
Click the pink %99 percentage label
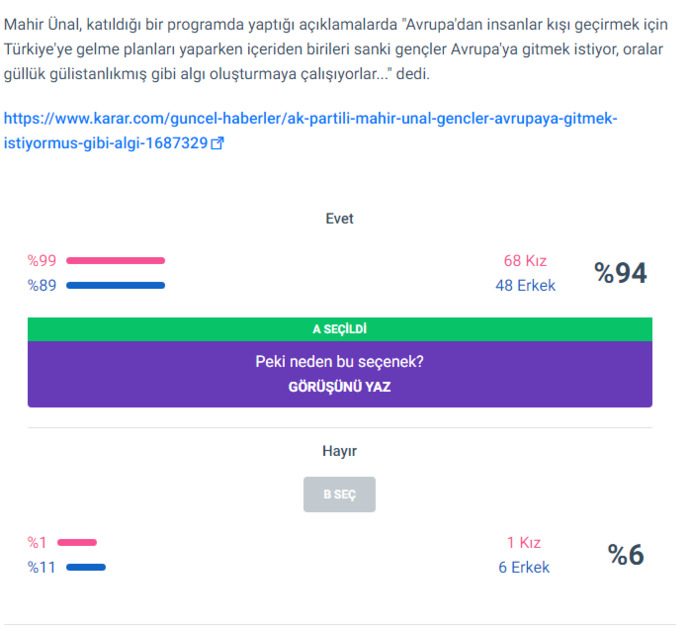click(x=42, y=261)
